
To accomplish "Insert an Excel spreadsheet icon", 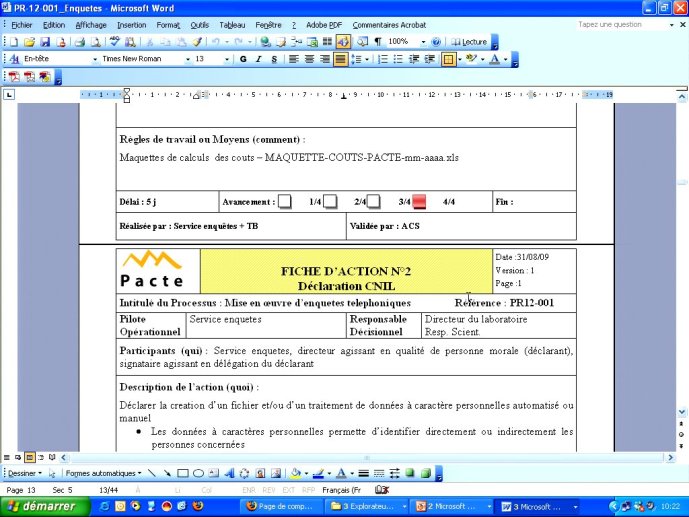I will [x=312, y=42].
